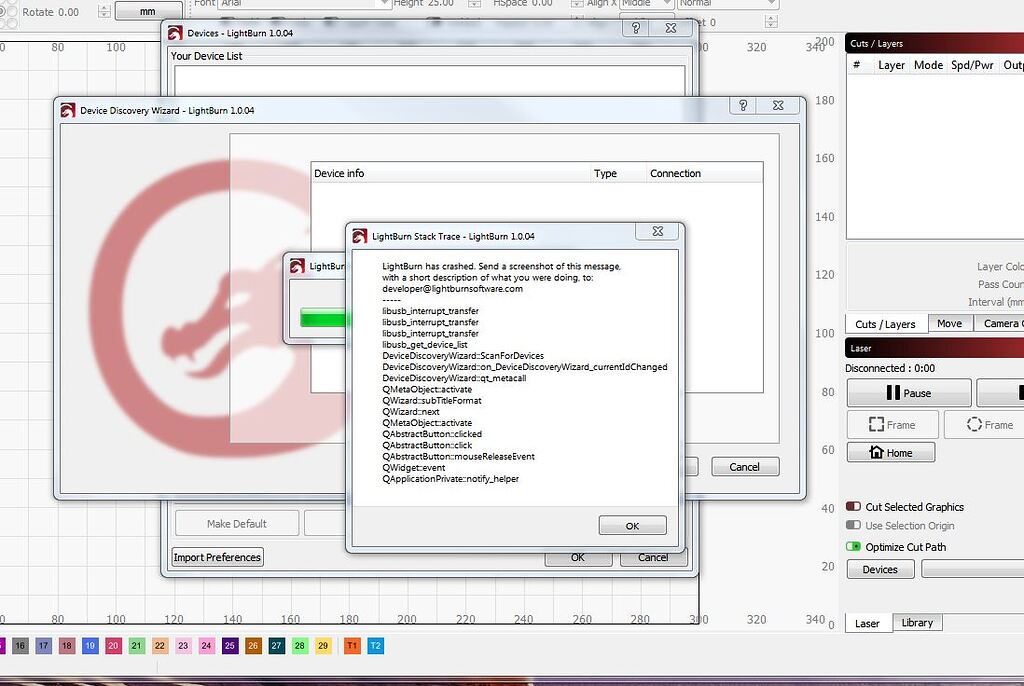Open the Align X dropdown set to Middle

point(645,4)
